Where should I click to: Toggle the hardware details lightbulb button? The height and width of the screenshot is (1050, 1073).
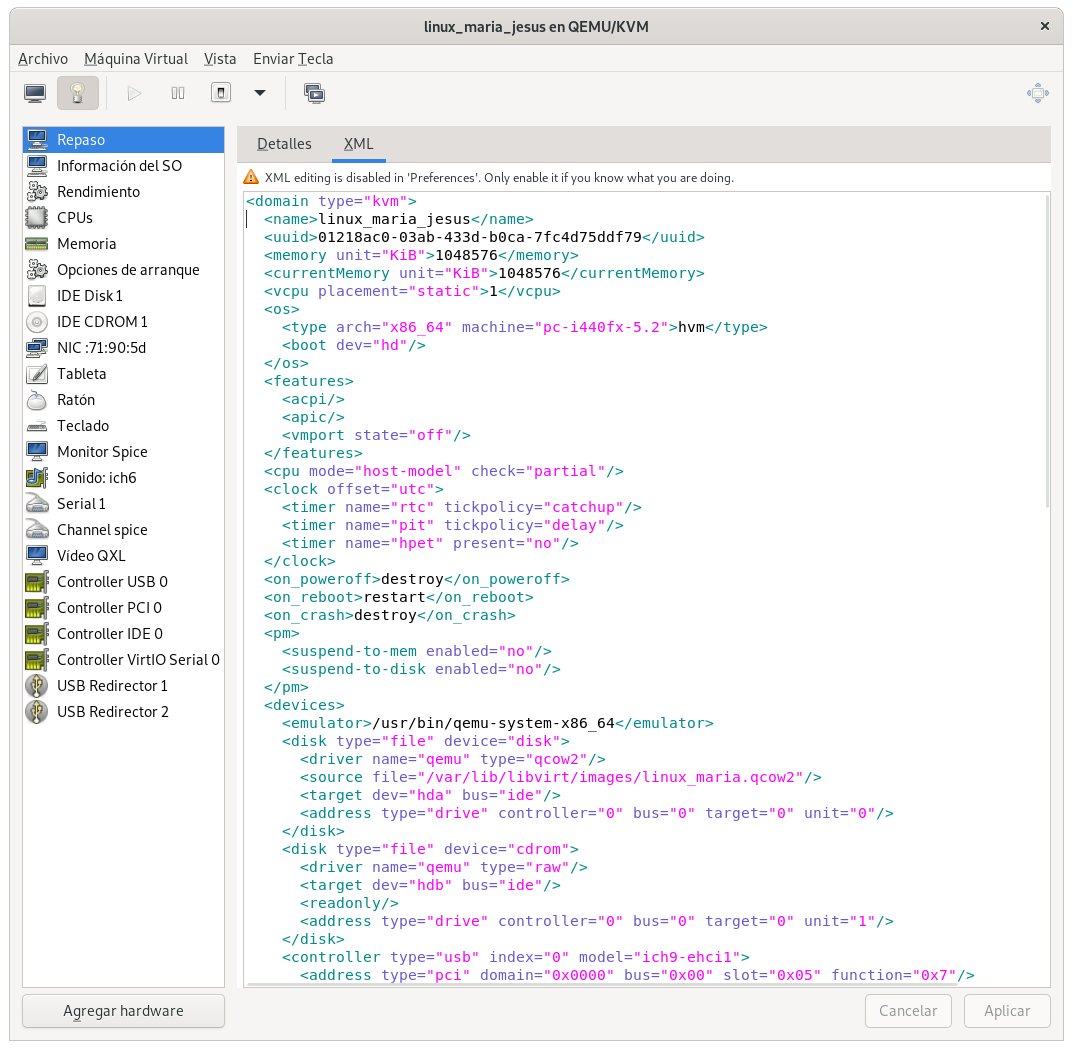(x=78, y=93)
